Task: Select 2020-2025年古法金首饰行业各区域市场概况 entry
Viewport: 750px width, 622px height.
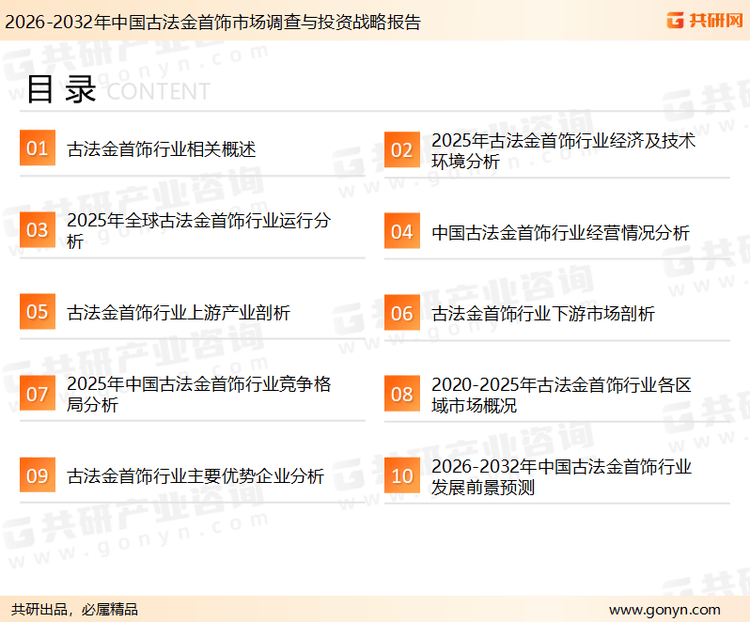Action: (x=560, y=394)
